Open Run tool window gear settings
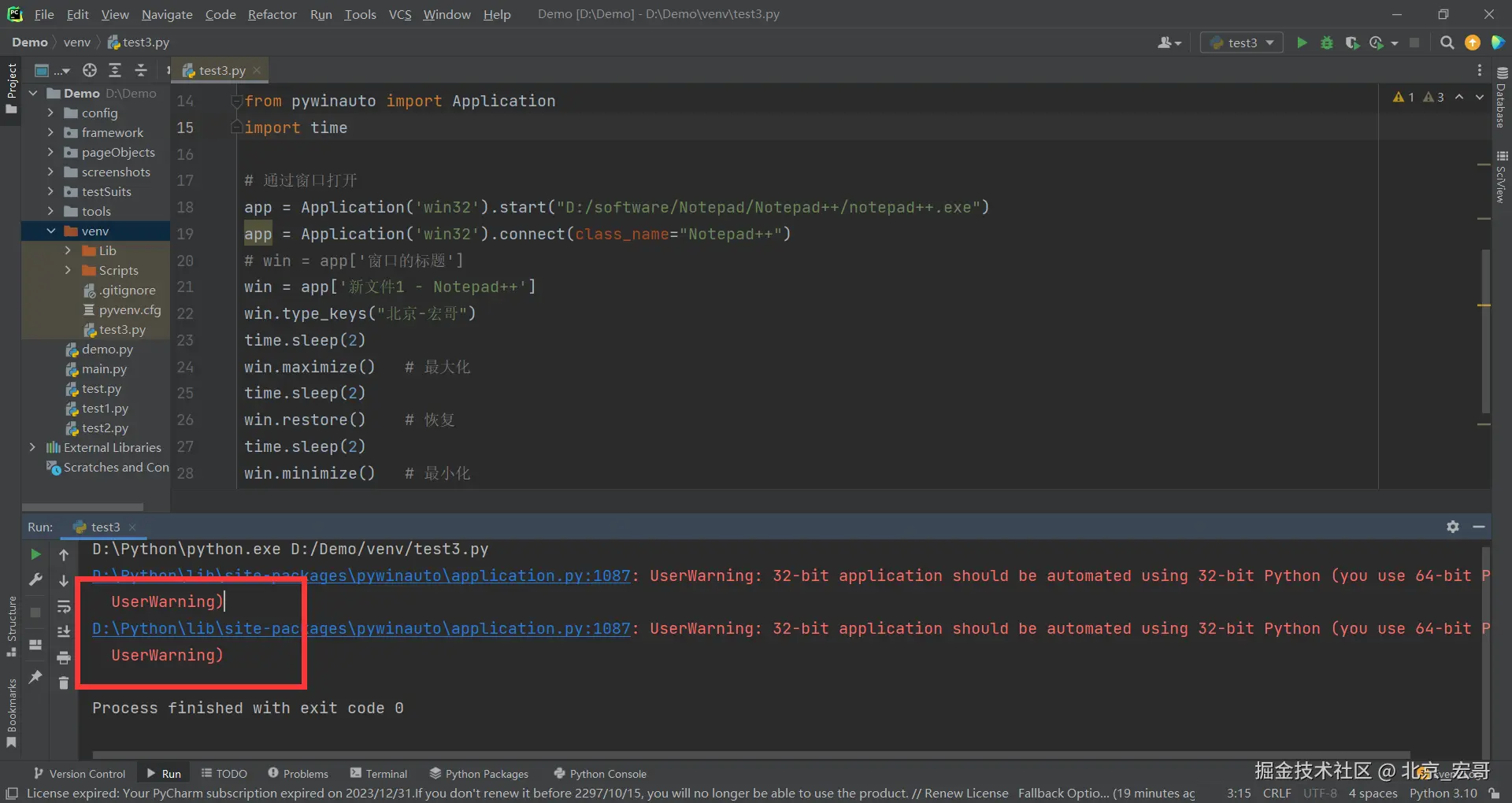Screen dimensions: 1512x803 click(x=1453, y=527)
